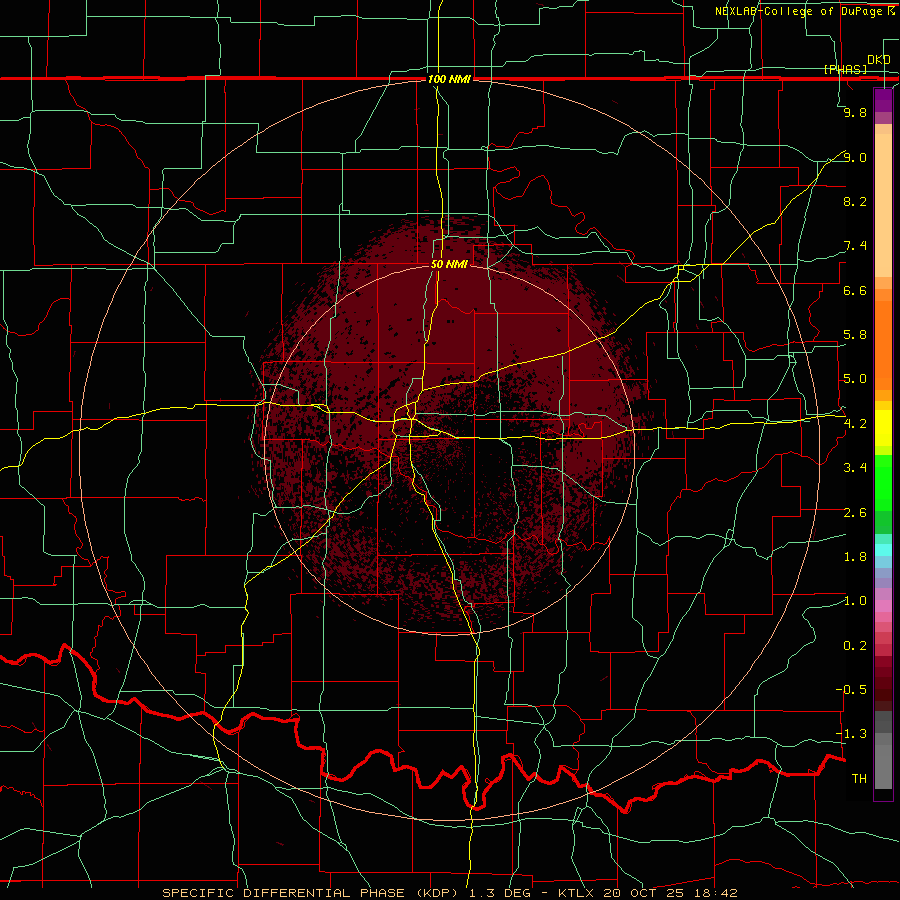Click the 4.2 scale value
The height and width of the screenshot is (900, 900).
tap(855, 424)
